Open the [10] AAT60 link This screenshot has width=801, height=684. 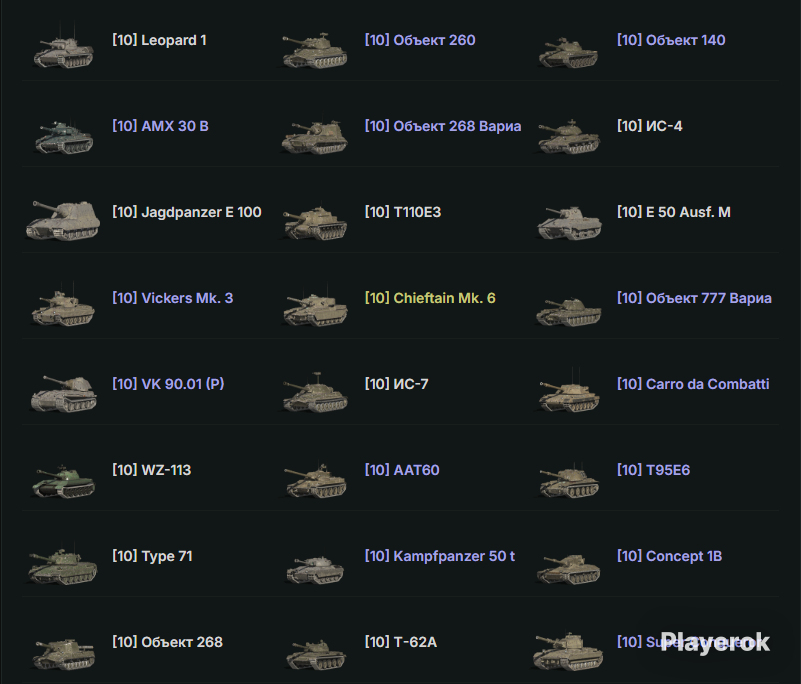click(x=402, y=470)
